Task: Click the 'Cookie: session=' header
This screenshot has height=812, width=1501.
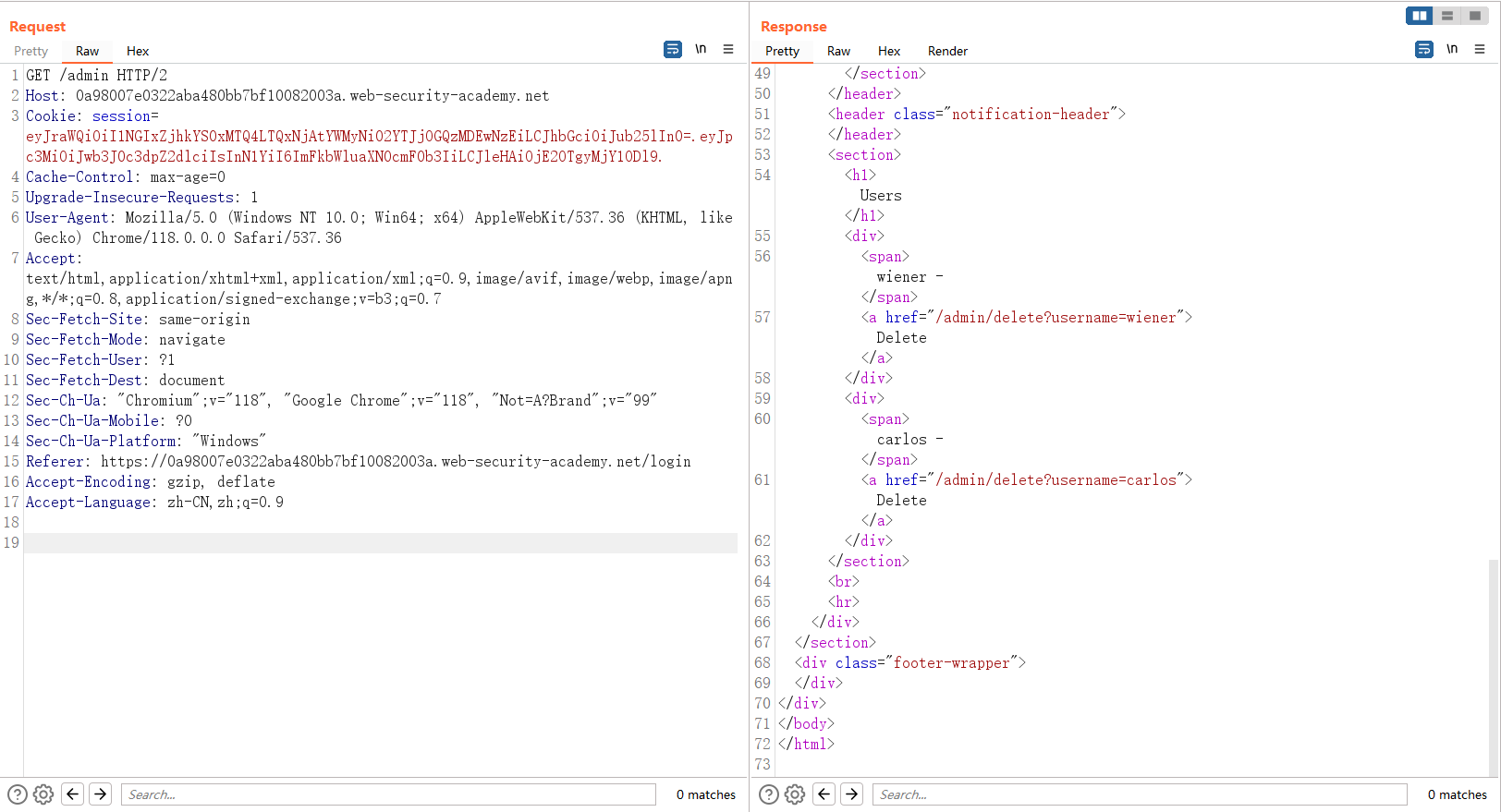Action: 92,115
